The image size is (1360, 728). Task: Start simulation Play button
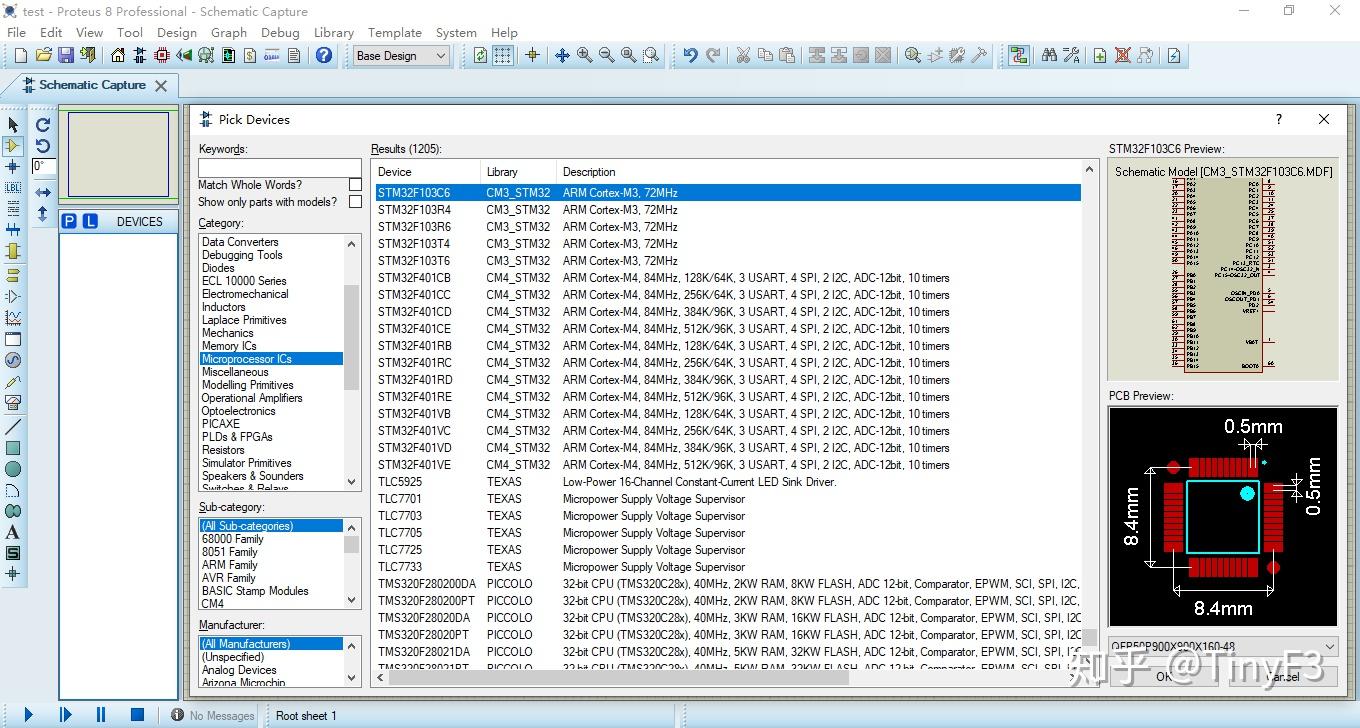coord(28,715)
